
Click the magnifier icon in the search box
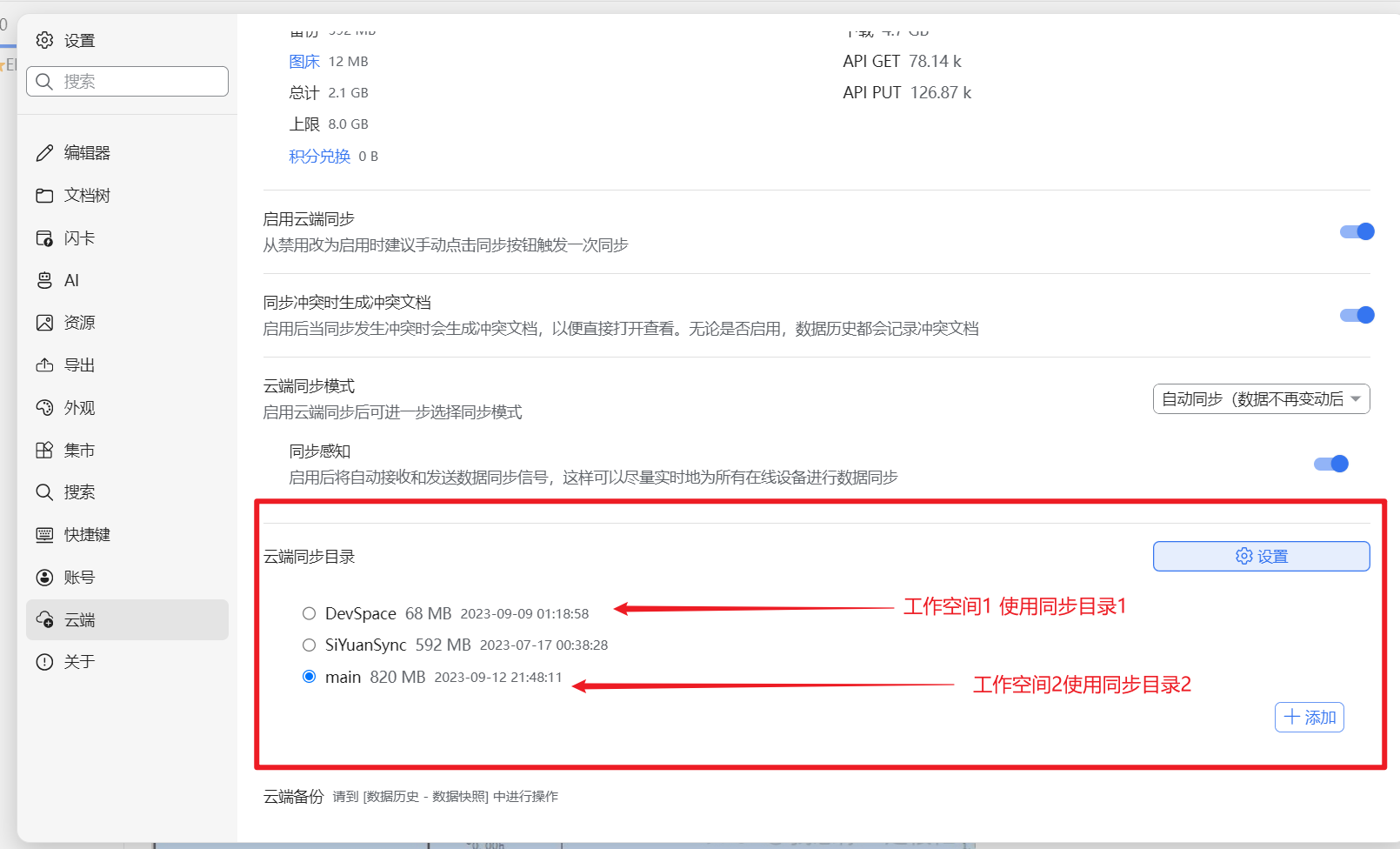click(44, 82)
